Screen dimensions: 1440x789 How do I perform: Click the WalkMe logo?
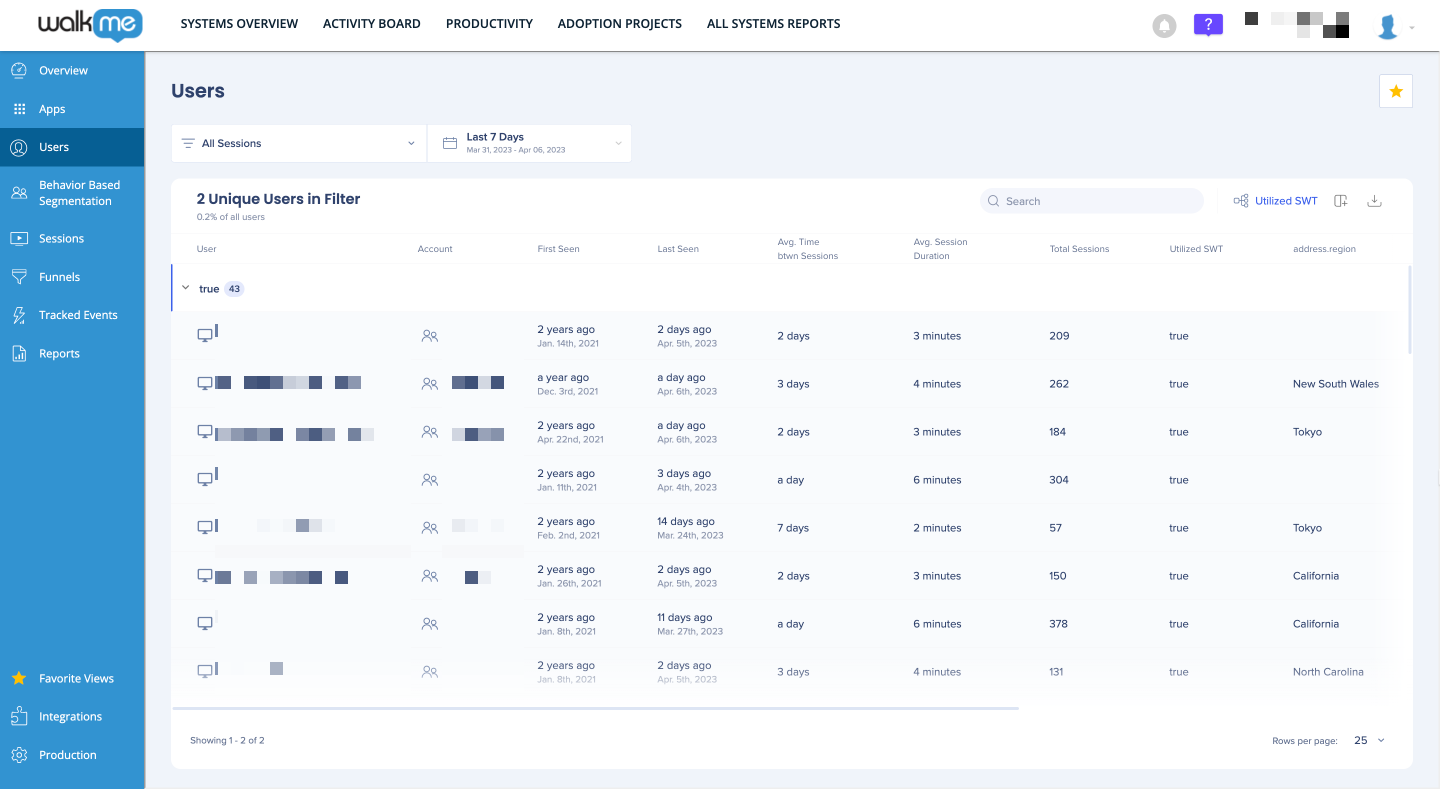coord(89,26)
